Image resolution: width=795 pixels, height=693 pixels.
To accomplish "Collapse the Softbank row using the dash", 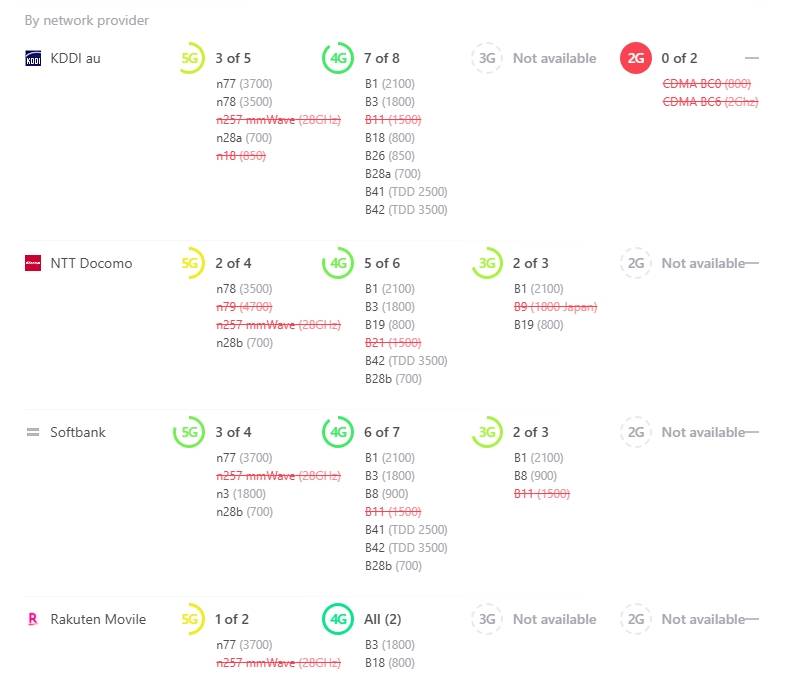I will pyautogui.click(x=752, y=432).
